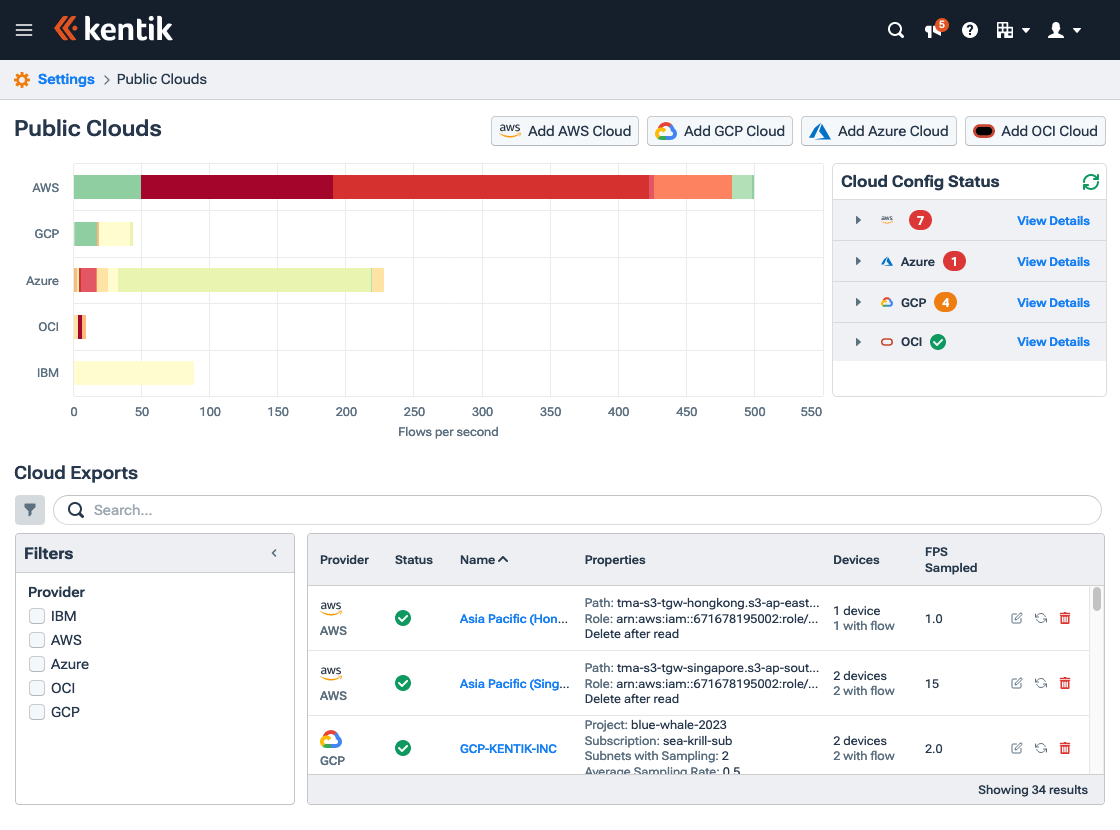Image resolution: width=1120 pixels, height=830 pixels.
Task: Navigate to Settings in the breadcrumb
Action: click(x=67, y=79)
